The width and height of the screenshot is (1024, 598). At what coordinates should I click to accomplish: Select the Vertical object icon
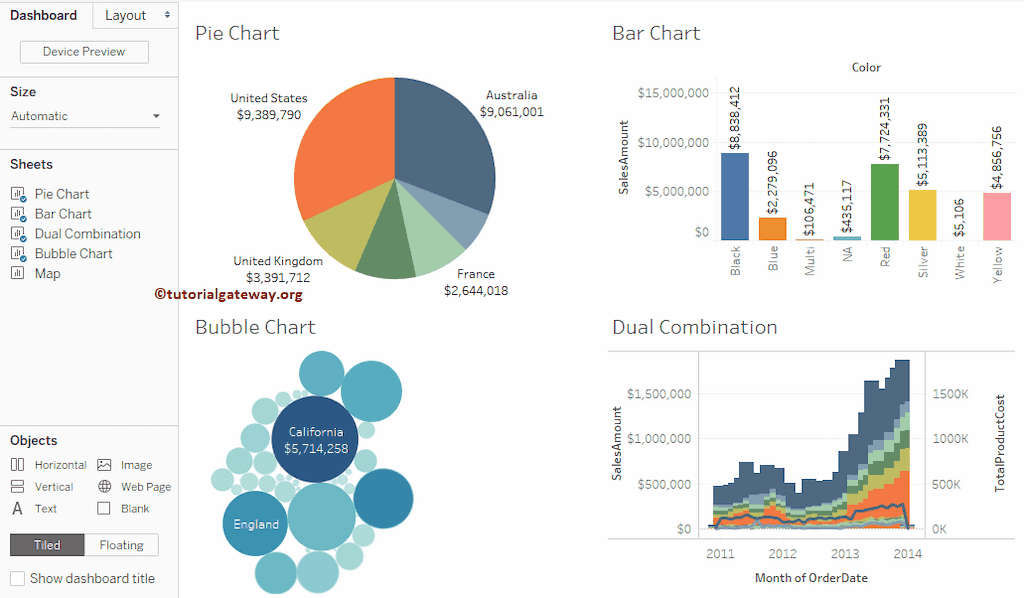click(x=17, y=486)
